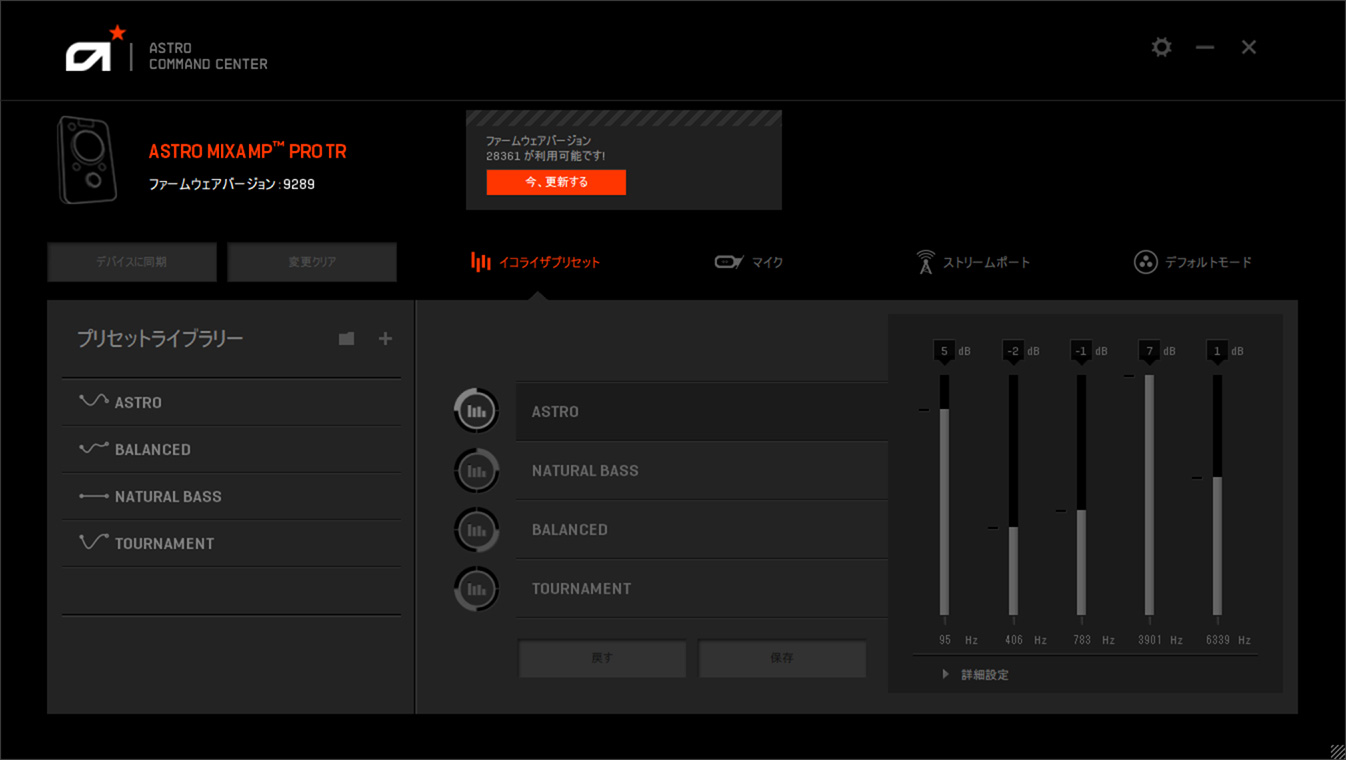This screenshot has height=760, width=1346.
Task: Switch to the マイク tab
Action: coord(749,262)
